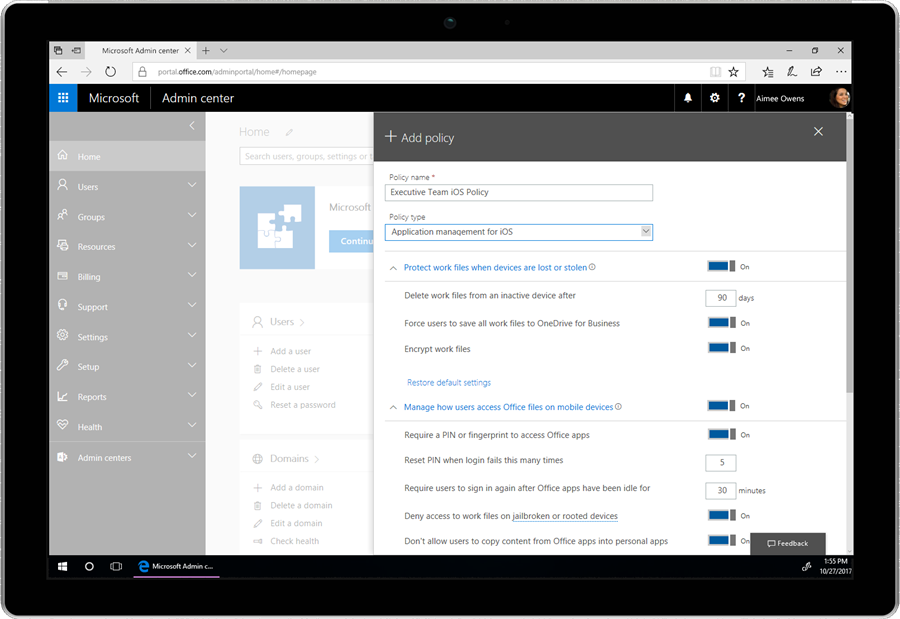Click the Feedback button

click(788, 543)
